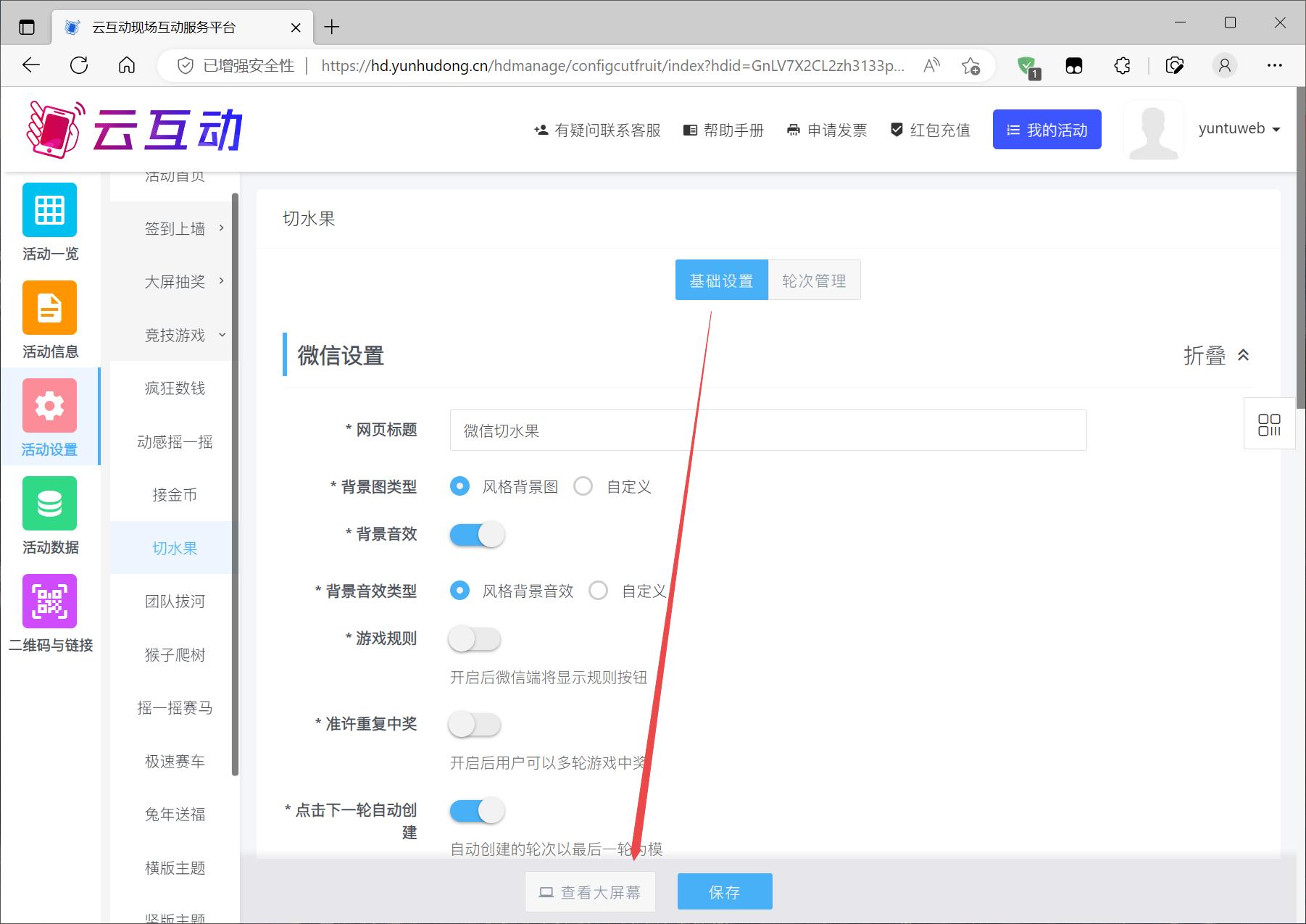The image size is (1306, 924).
Task: Click the 保存 button
Action: pyautogui.click(x=725, y=891)
